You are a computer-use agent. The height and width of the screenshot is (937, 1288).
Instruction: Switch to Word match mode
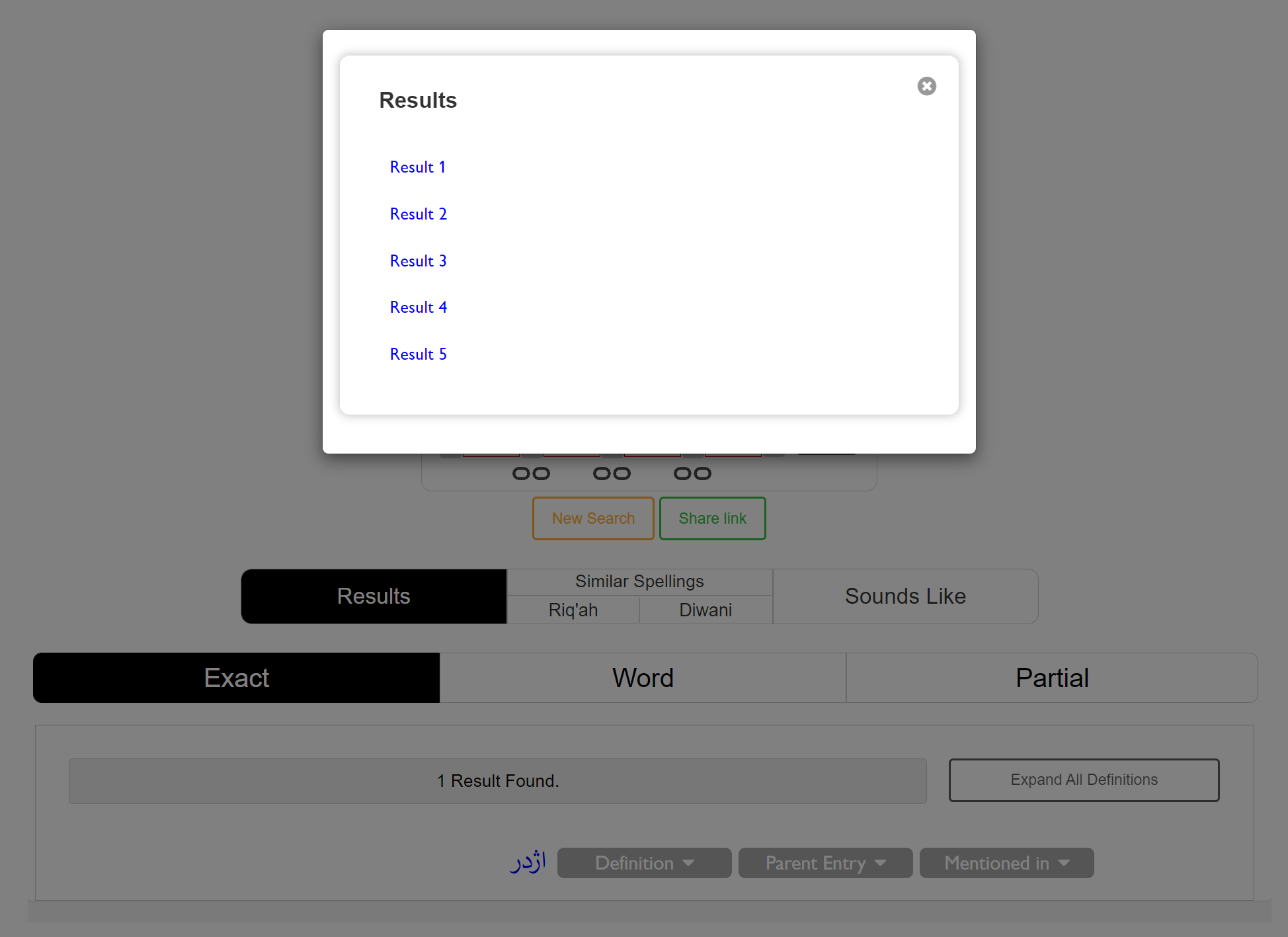pyautogui.click(x=643, y=678)
